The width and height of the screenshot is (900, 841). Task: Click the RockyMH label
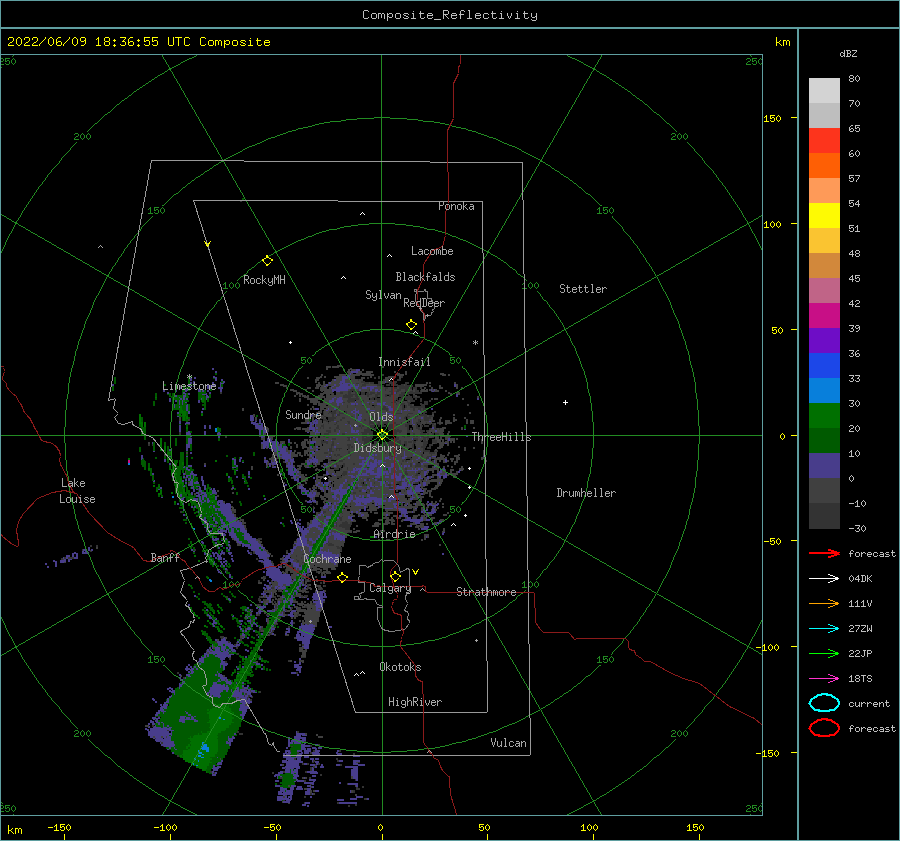(x=264, y=280)
